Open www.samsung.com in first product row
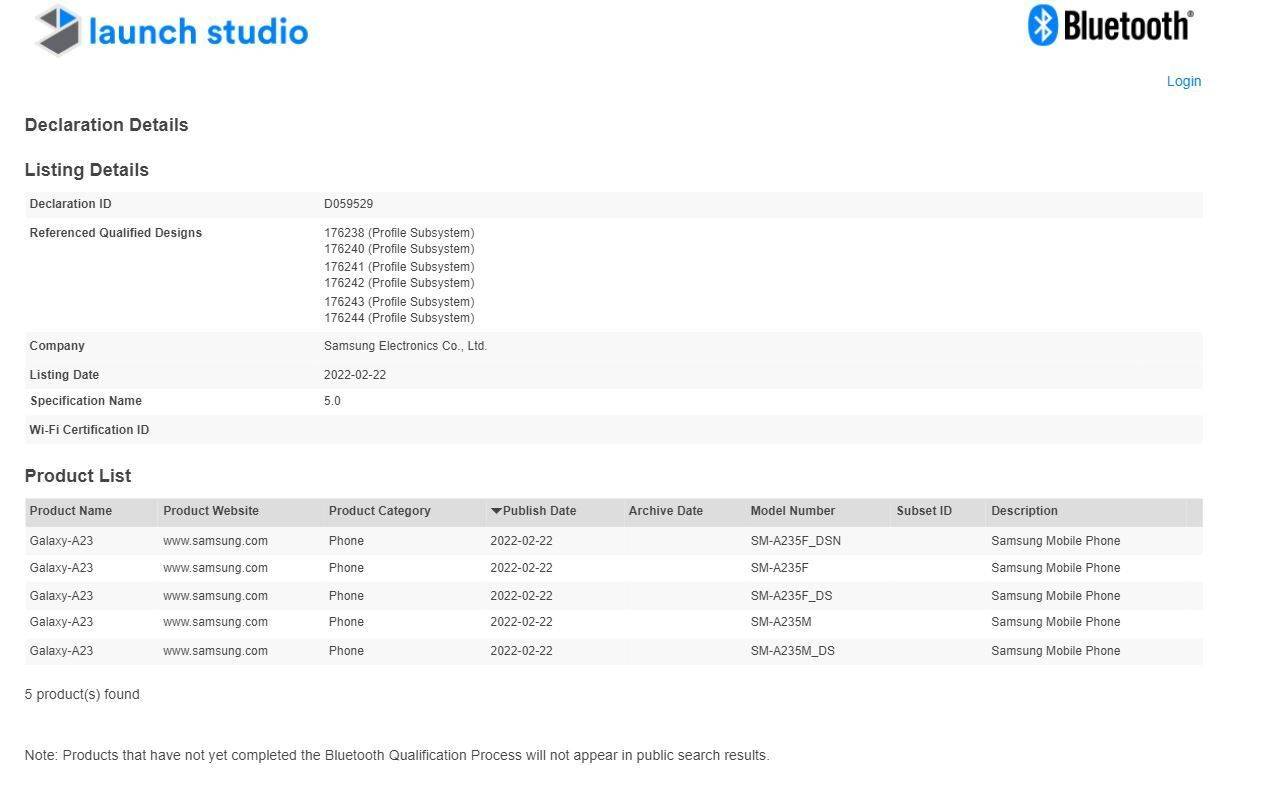Screen dimensions: 1288x794 (x=215, y=541)
